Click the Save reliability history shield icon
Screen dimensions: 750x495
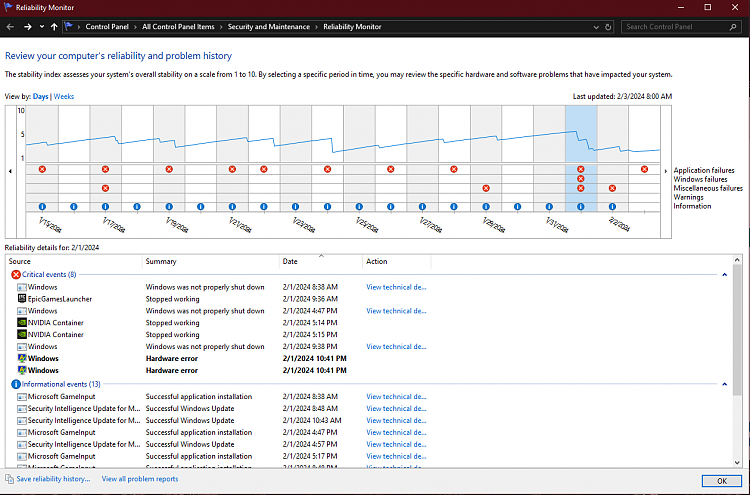(8, 479)
